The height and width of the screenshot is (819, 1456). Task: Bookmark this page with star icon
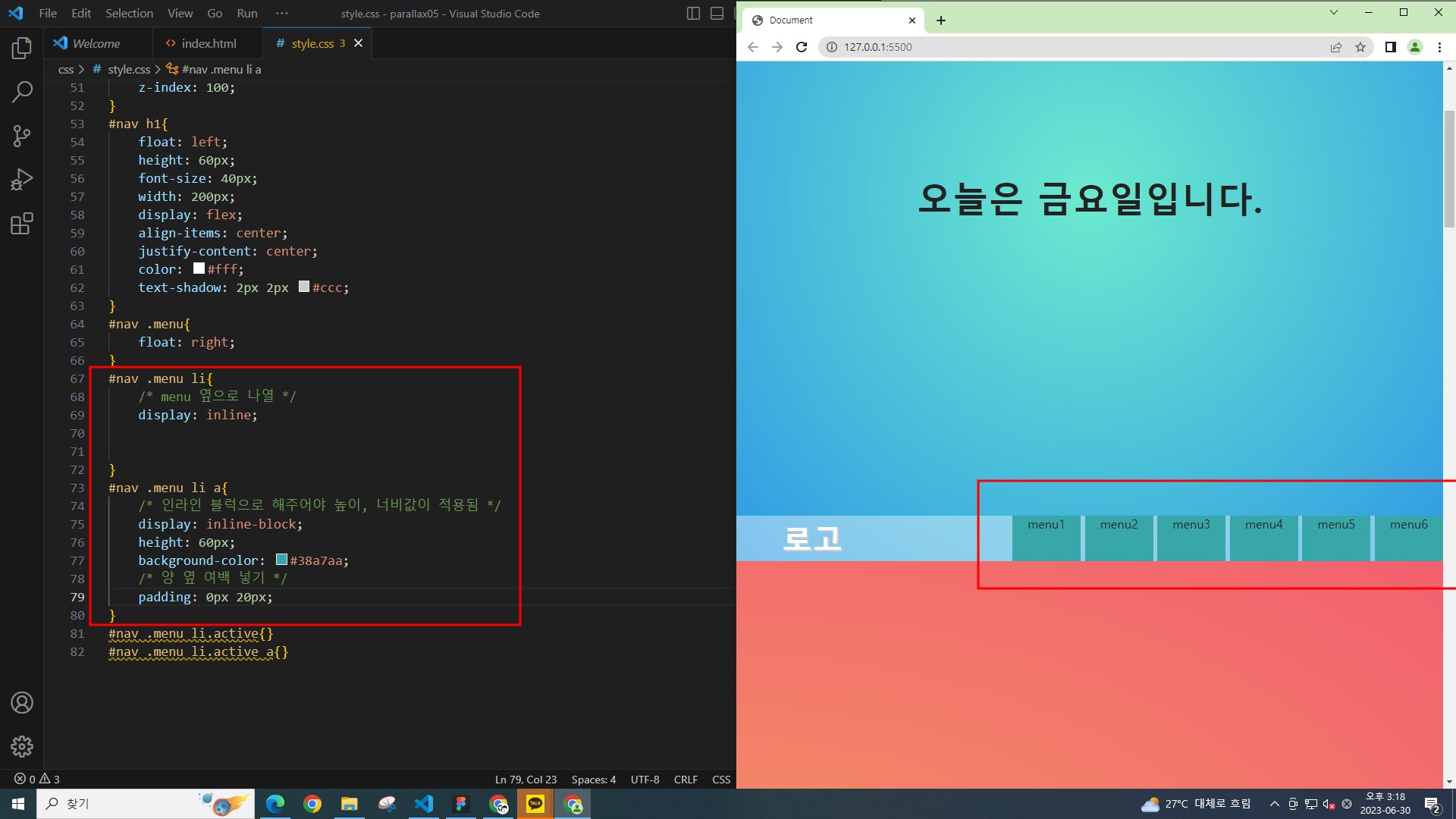(1360, 47)
